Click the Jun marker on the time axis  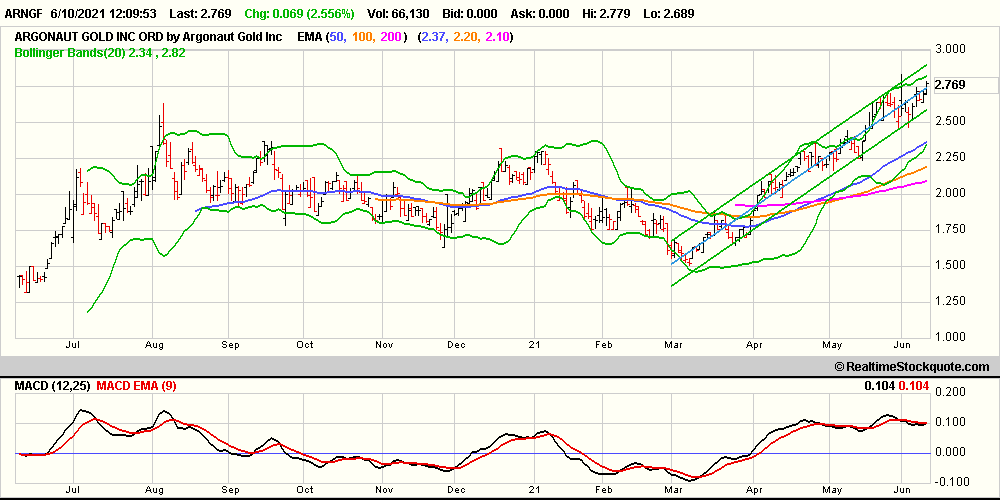click(902, 344)
